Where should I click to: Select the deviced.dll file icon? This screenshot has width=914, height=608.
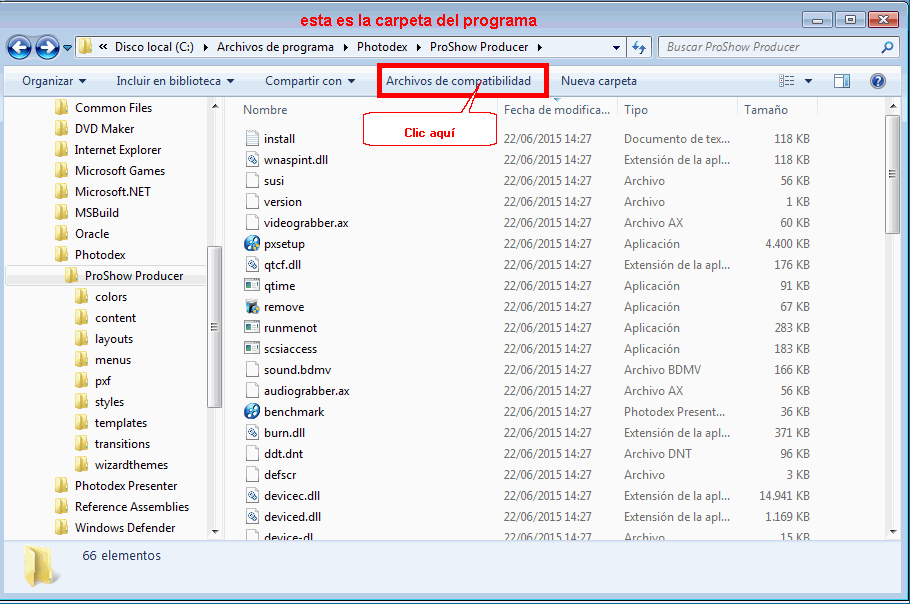click(x=252, y=516)
